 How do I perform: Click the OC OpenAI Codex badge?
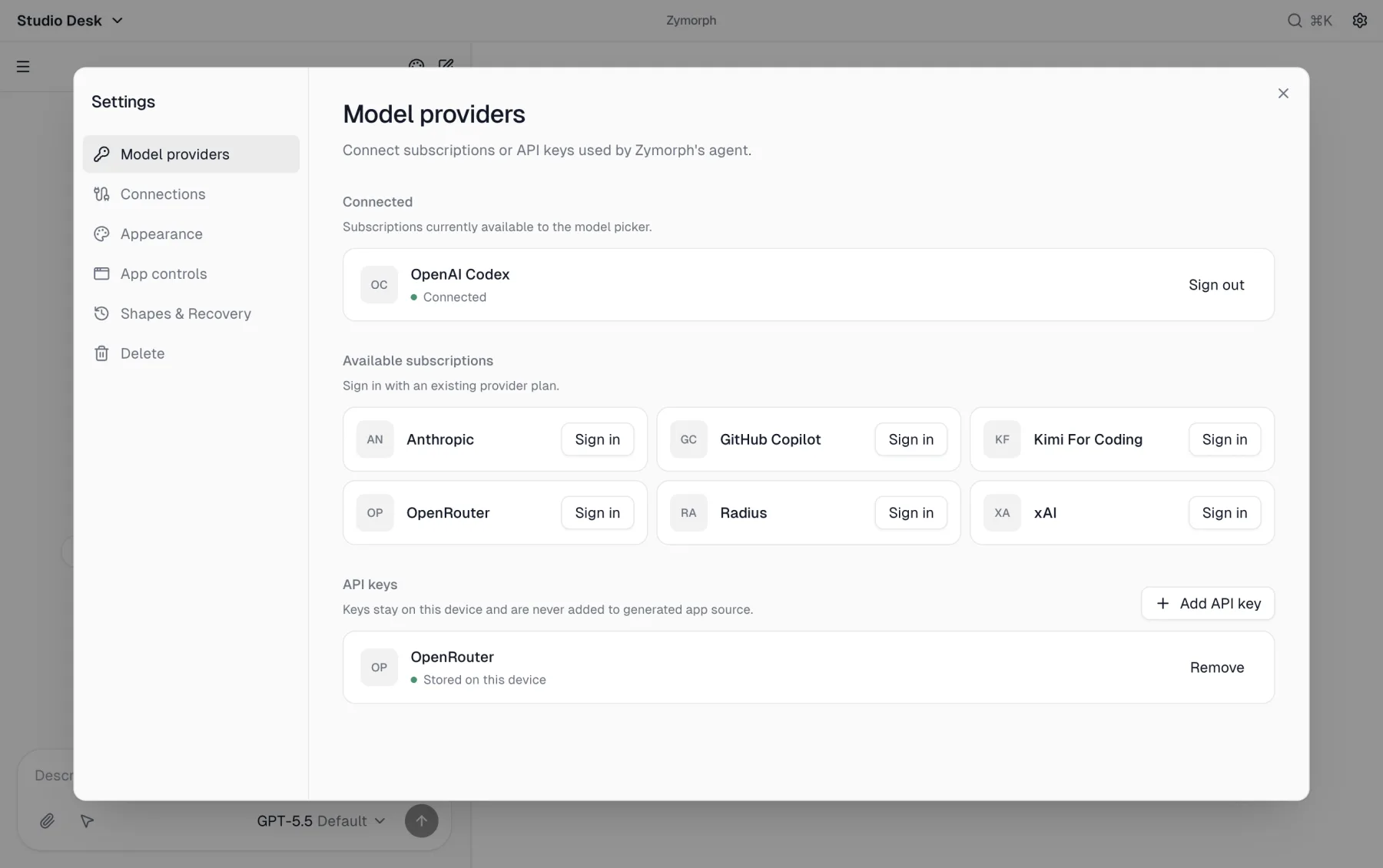coord(380,285)
